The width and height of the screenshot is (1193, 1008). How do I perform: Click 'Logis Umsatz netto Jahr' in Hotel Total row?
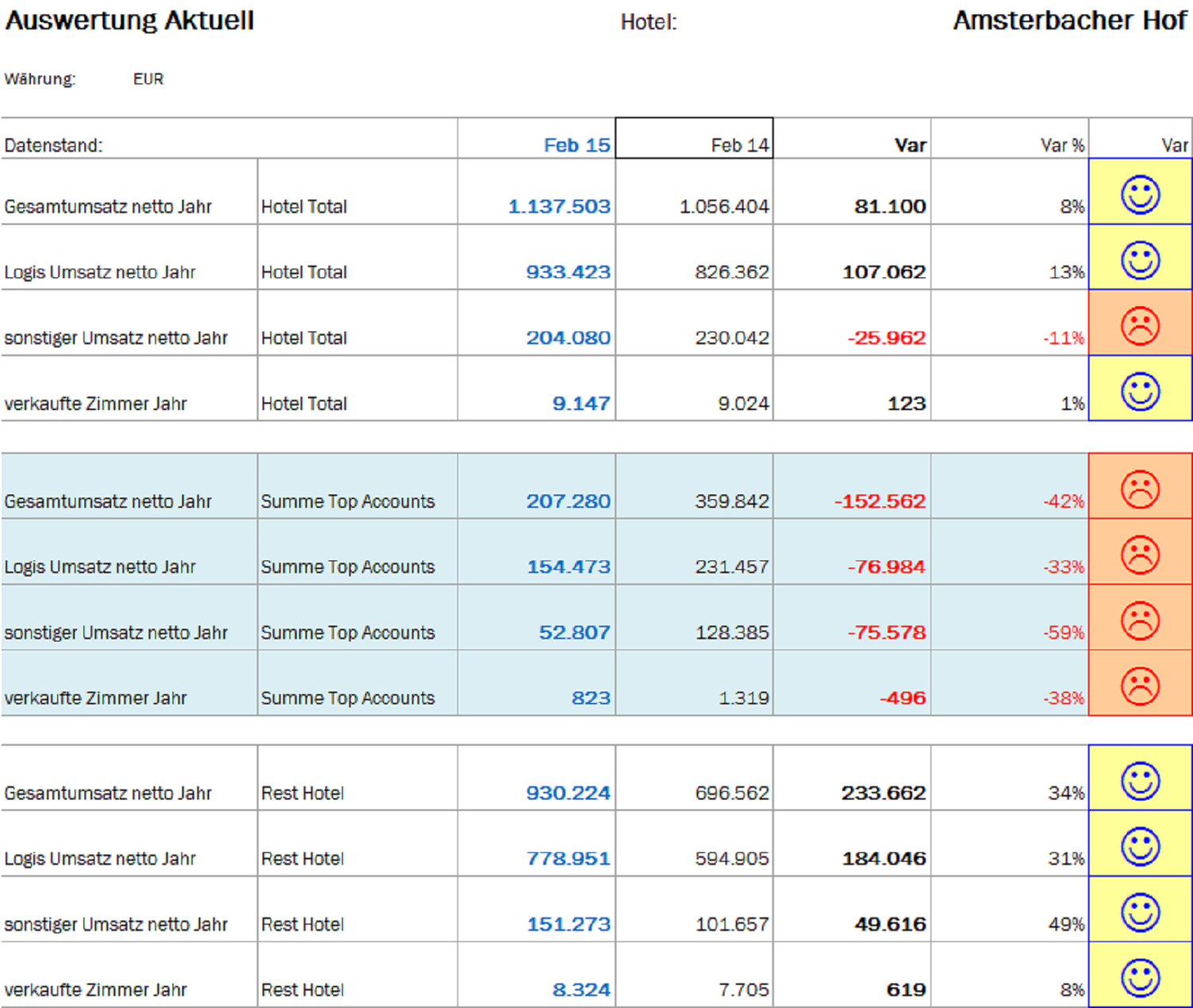[100, 273]
